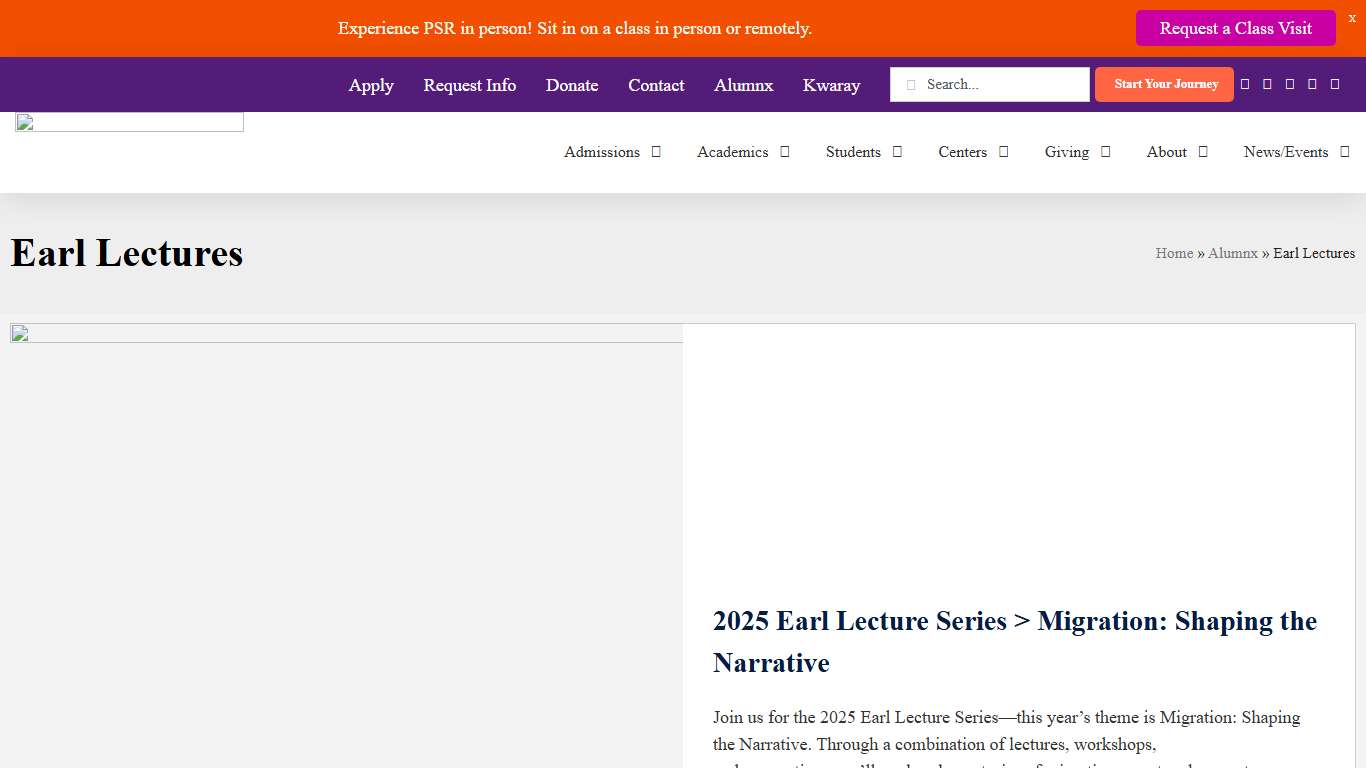1366x768 pixels.
Task: Open the Alumnx breadcrumb link
Action: tap(1232, 253)
